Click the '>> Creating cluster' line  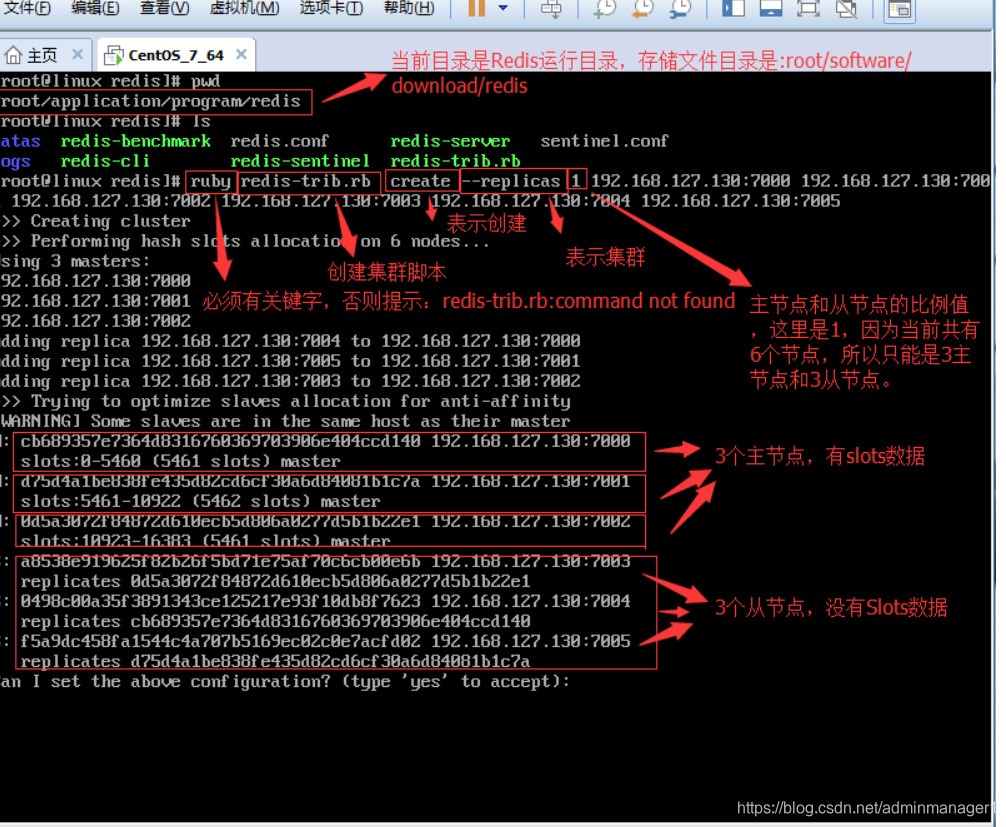point(95,221)
